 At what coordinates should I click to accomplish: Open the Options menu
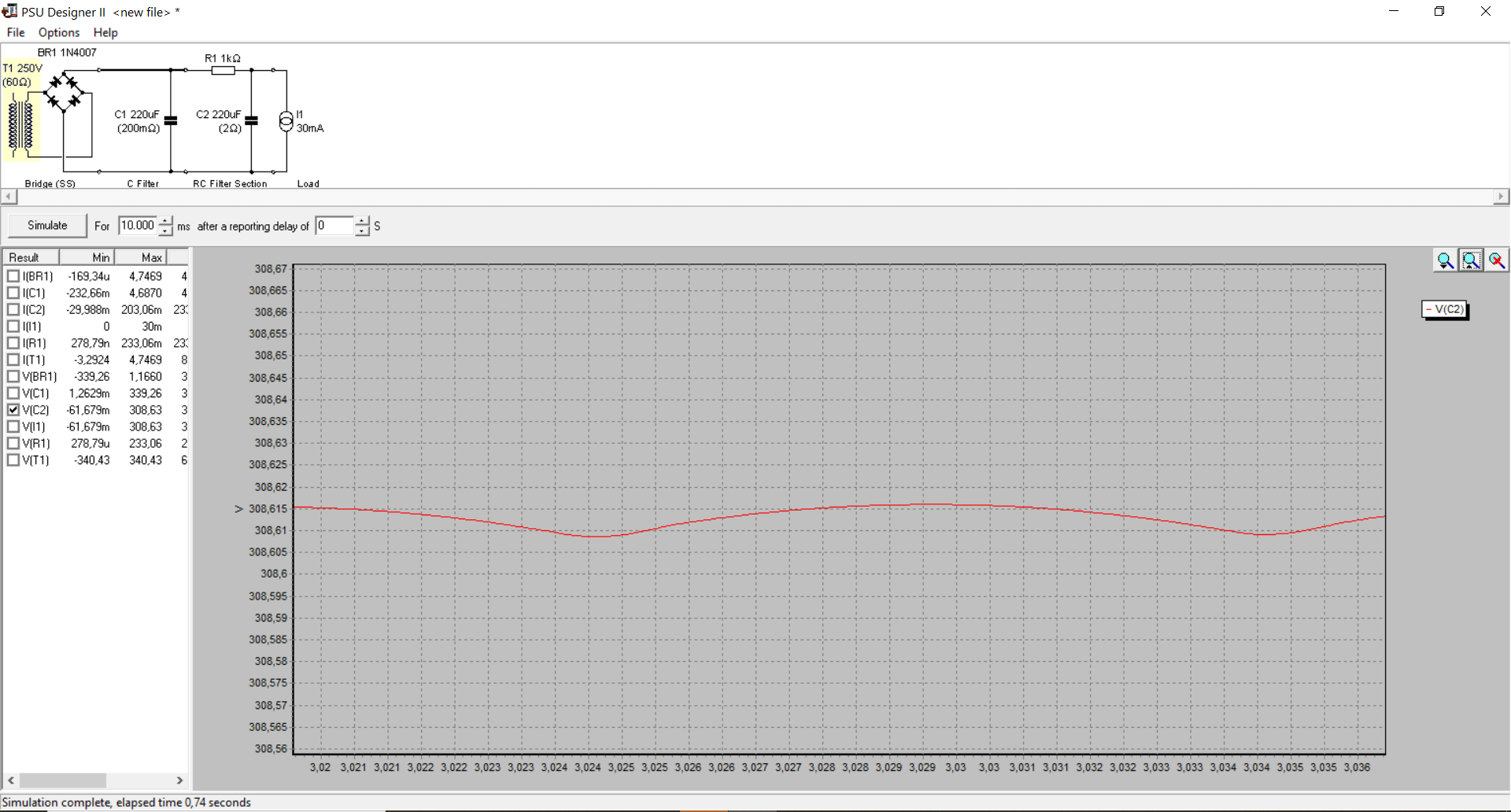coord(59,32)
